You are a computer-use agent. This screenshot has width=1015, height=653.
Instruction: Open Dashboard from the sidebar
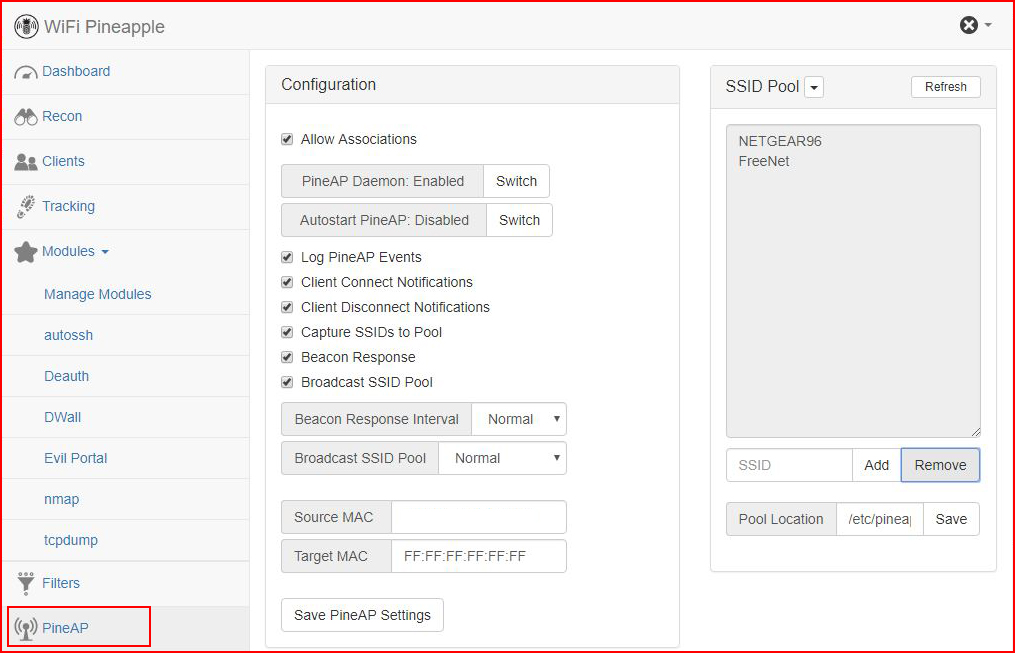click(76, 71)
